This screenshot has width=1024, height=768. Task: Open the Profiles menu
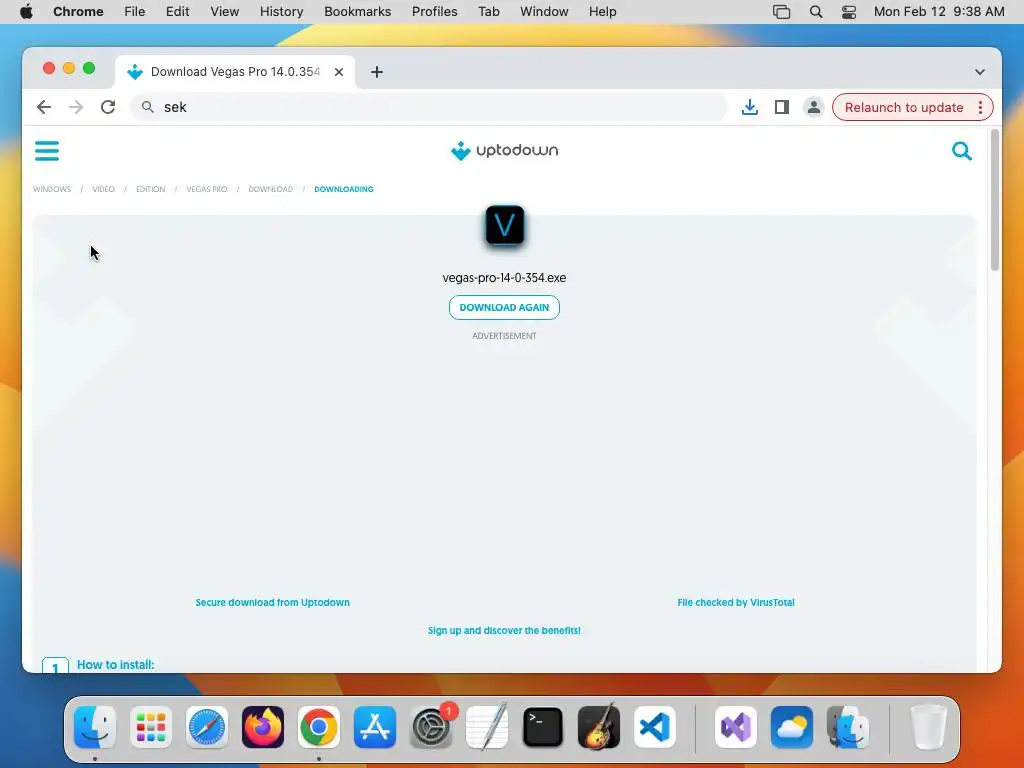coord(434,12)
